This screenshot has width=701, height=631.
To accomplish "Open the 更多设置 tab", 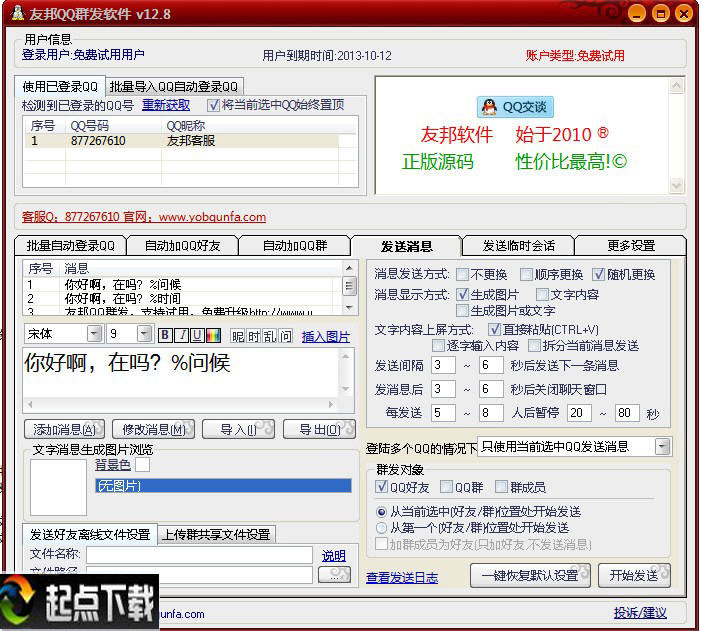I will [x=631, y=246].
